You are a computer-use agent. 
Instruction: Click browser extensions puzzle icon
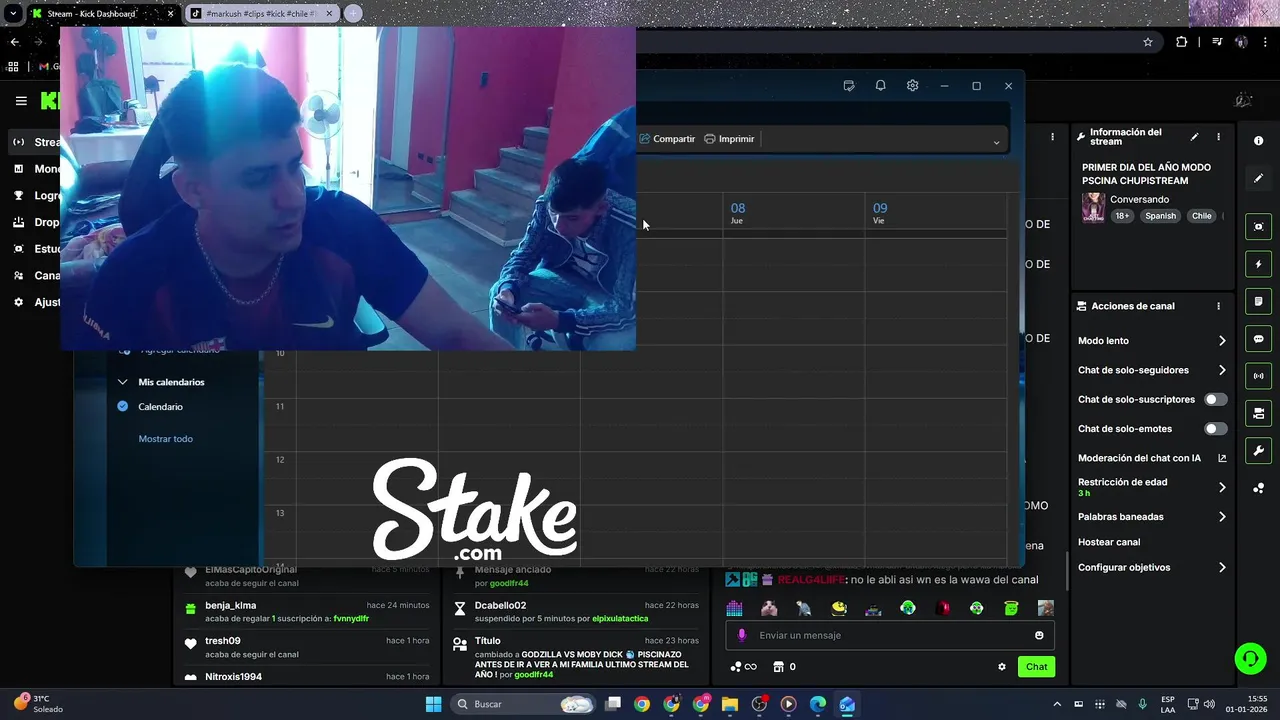coord(1182,42)
